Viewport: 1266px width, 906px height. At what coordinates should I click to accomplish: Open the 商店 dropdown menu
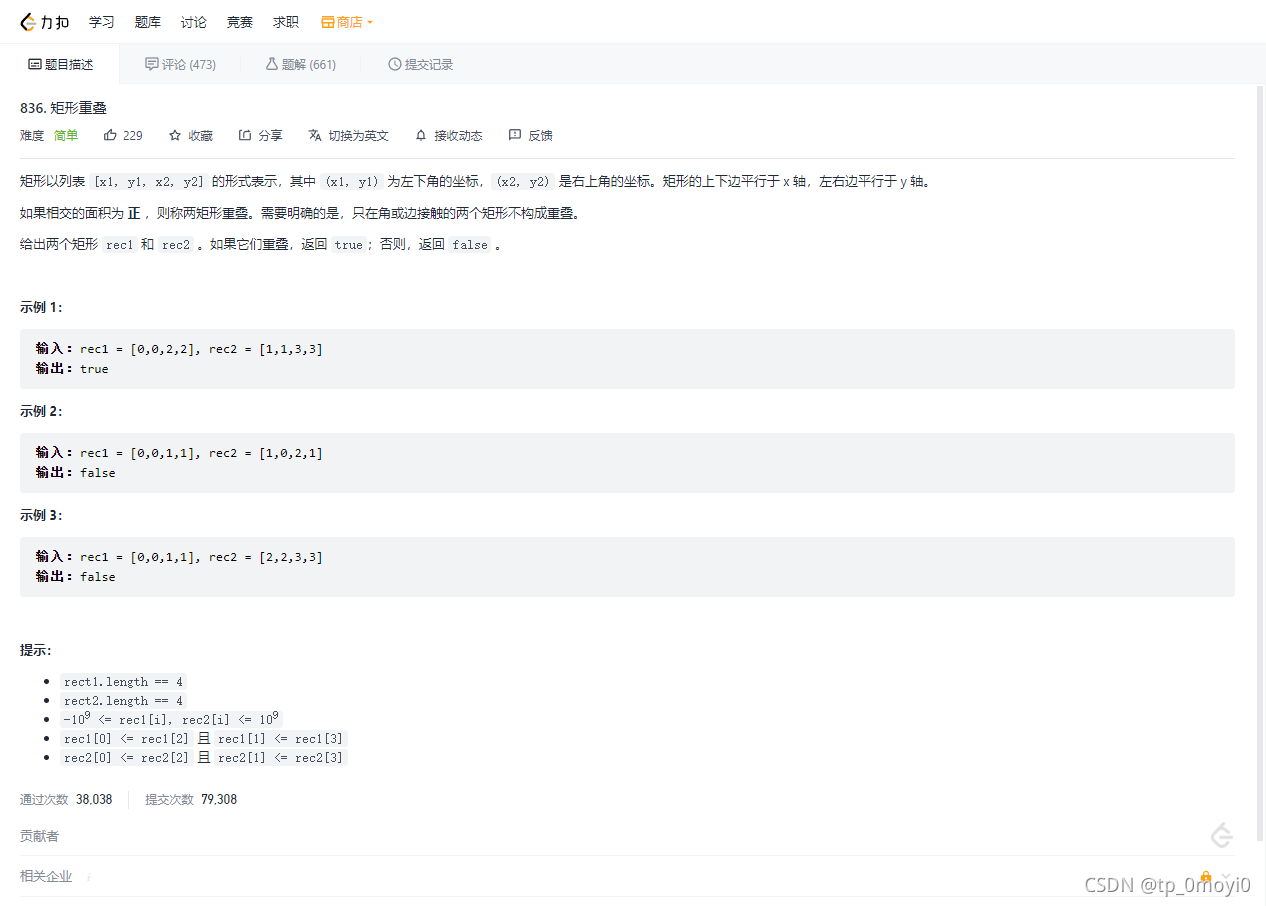[346, 21]
